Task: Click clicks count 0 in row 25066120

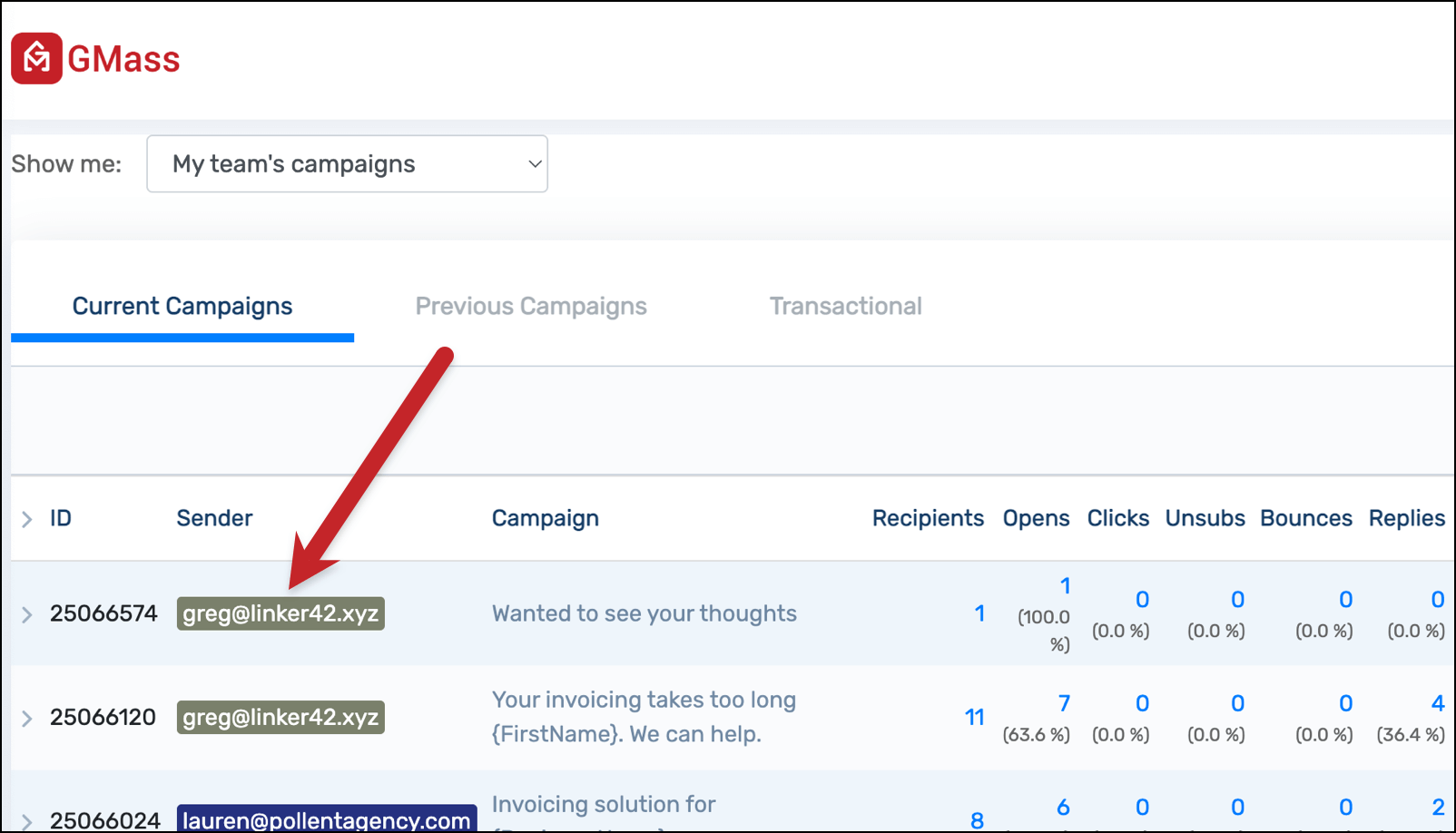Action: tap(1143, 703)
